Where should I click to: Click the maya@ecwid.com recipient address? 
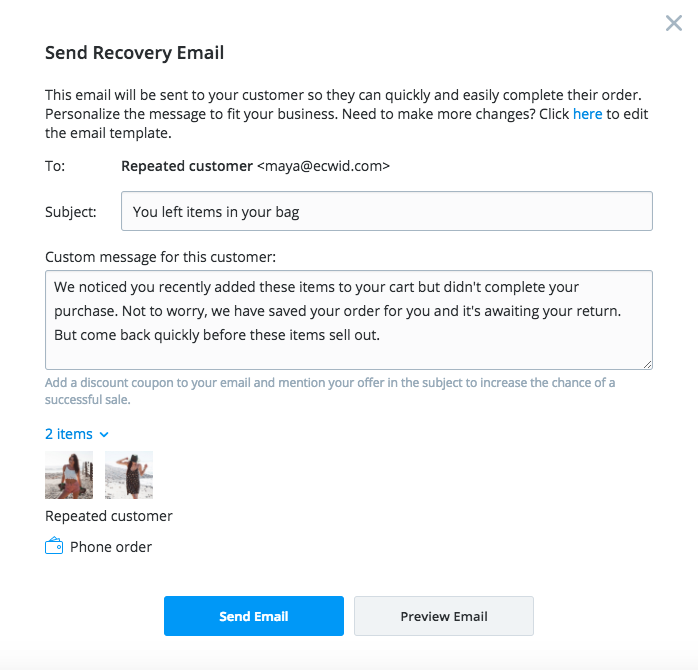click(x=323, y=166)
